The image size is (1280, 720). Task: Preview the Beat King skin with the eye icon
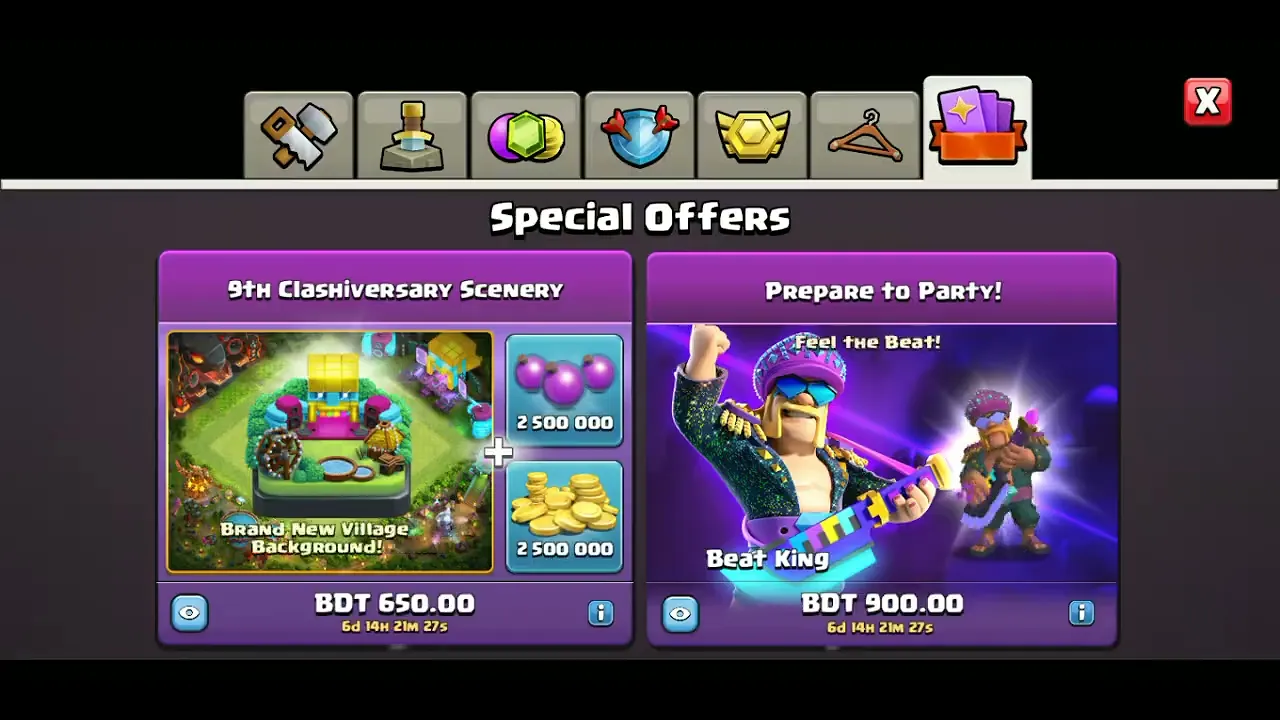(x=680, y=613)
